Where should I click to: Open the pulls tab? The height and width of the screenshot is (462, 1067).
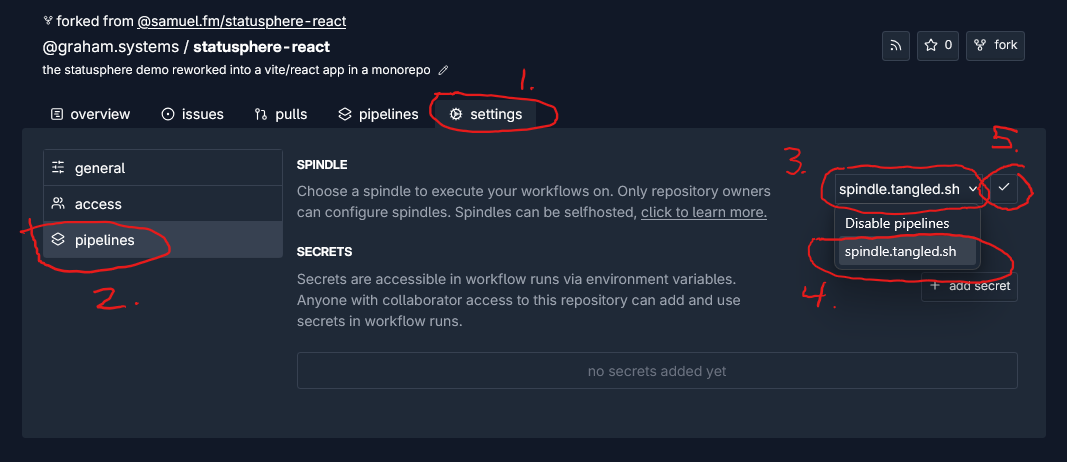pyautogui.click(x=281, y=114)
